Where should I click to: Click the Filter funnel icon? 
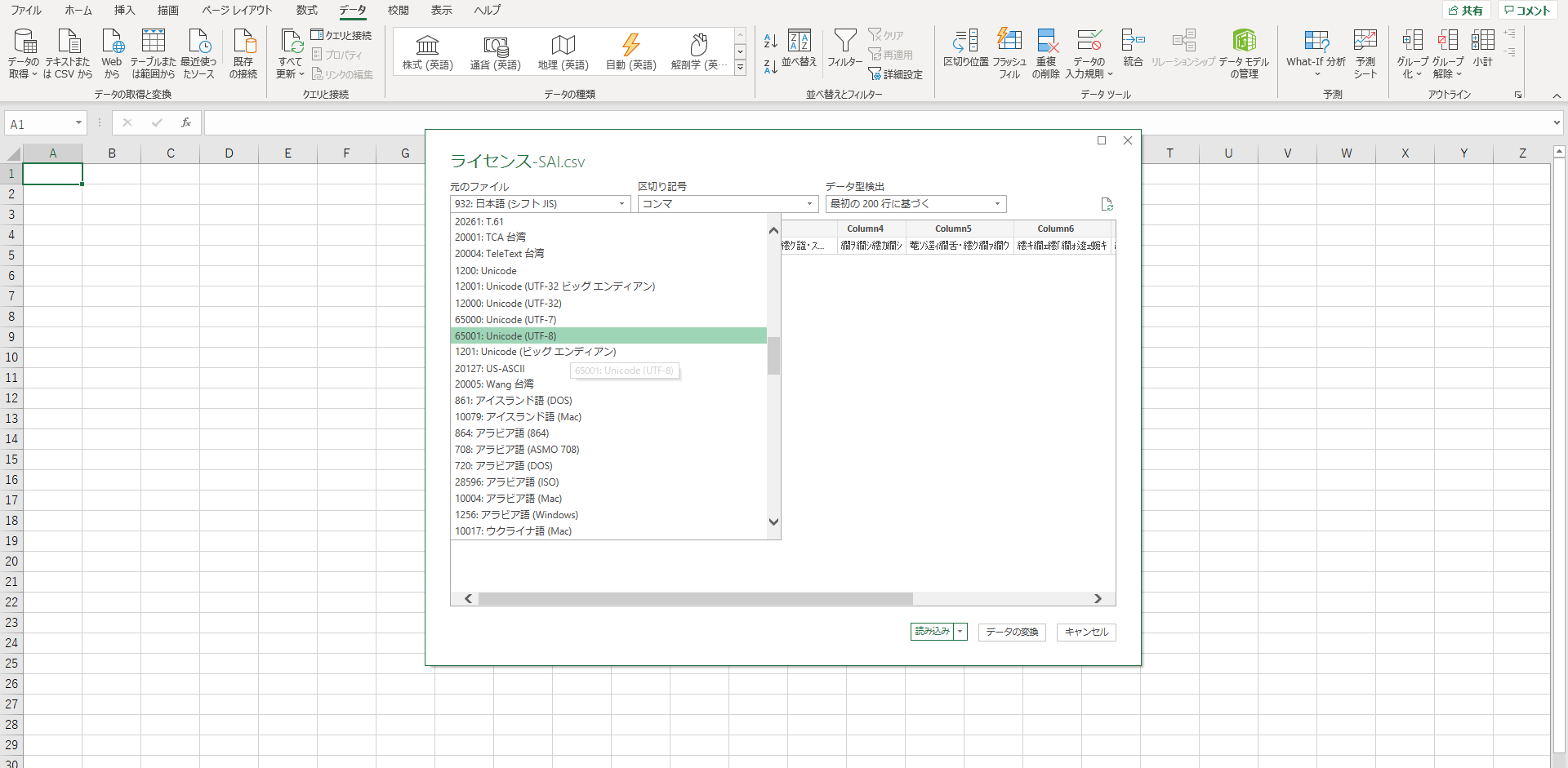[844, 42]
